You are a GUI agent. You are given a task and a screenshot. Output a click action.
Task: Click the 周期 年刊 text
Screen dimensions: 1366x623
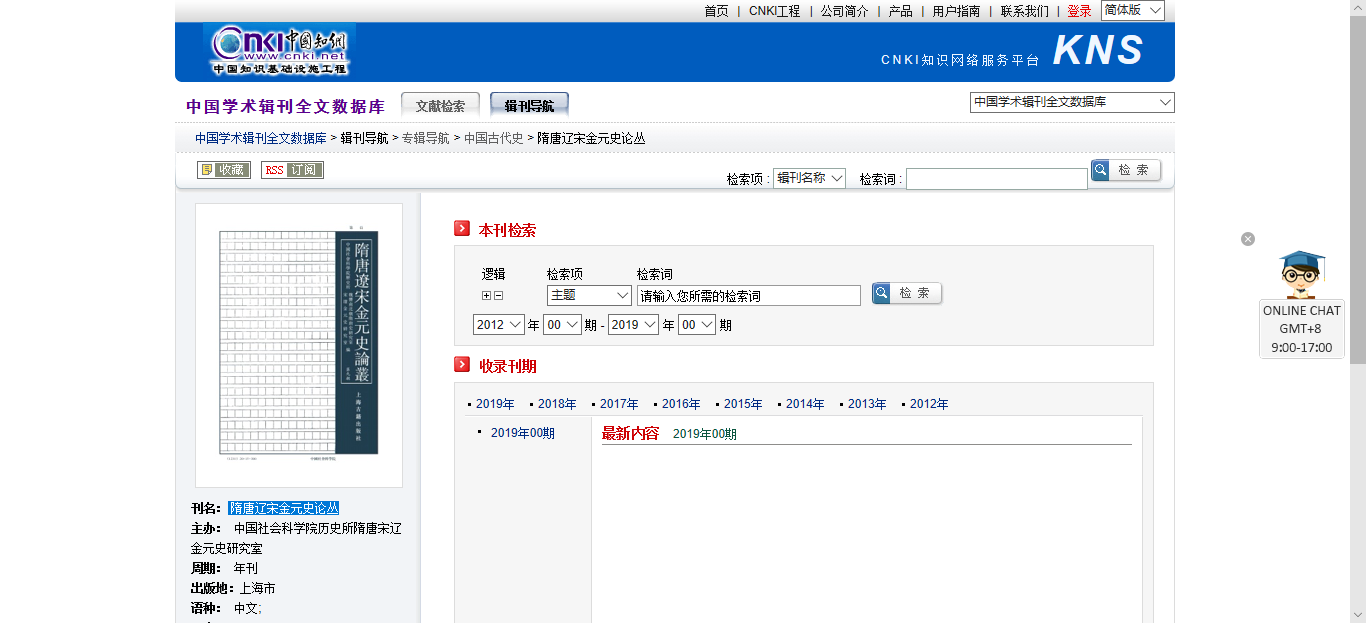tap(224, 568)
